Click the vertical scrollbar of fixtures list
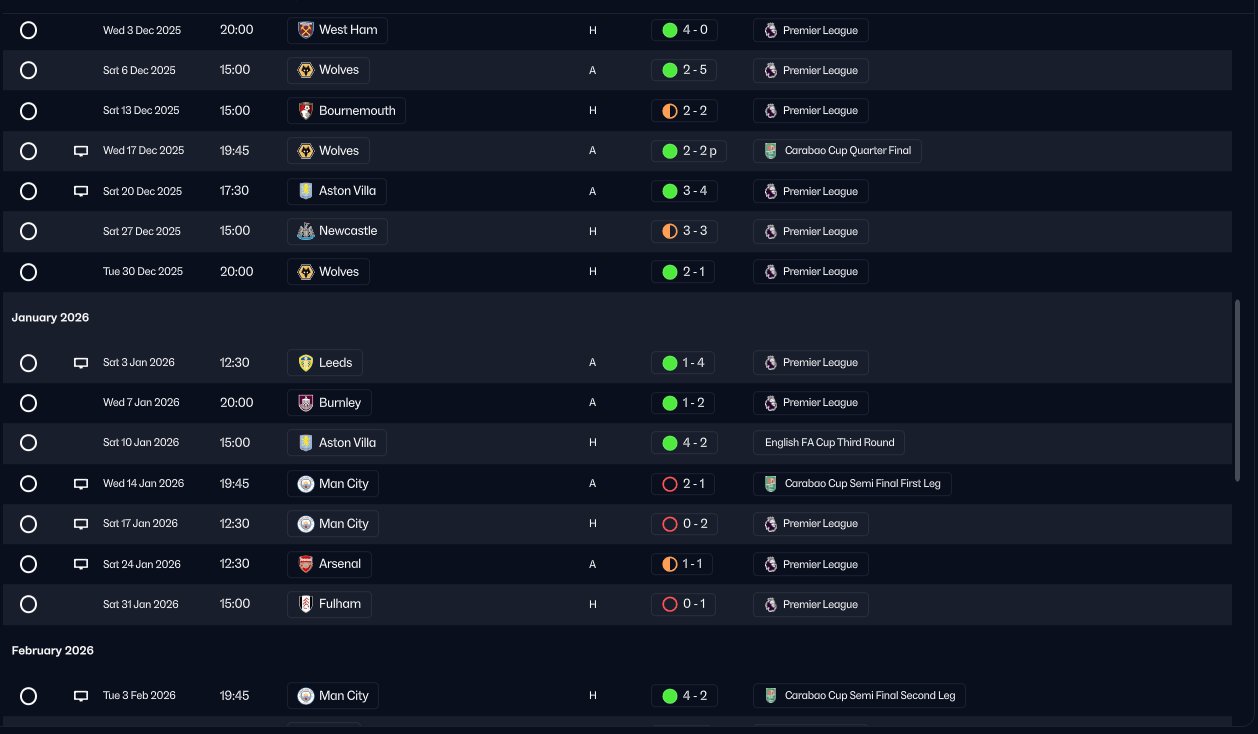This screenshot has height=734, width=1258. 1238,390
